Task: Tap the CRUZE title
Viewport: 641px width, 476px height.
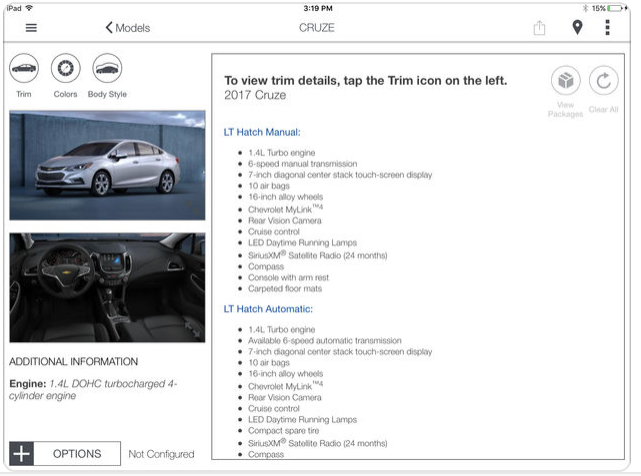Action: click(x=317, y=27)
